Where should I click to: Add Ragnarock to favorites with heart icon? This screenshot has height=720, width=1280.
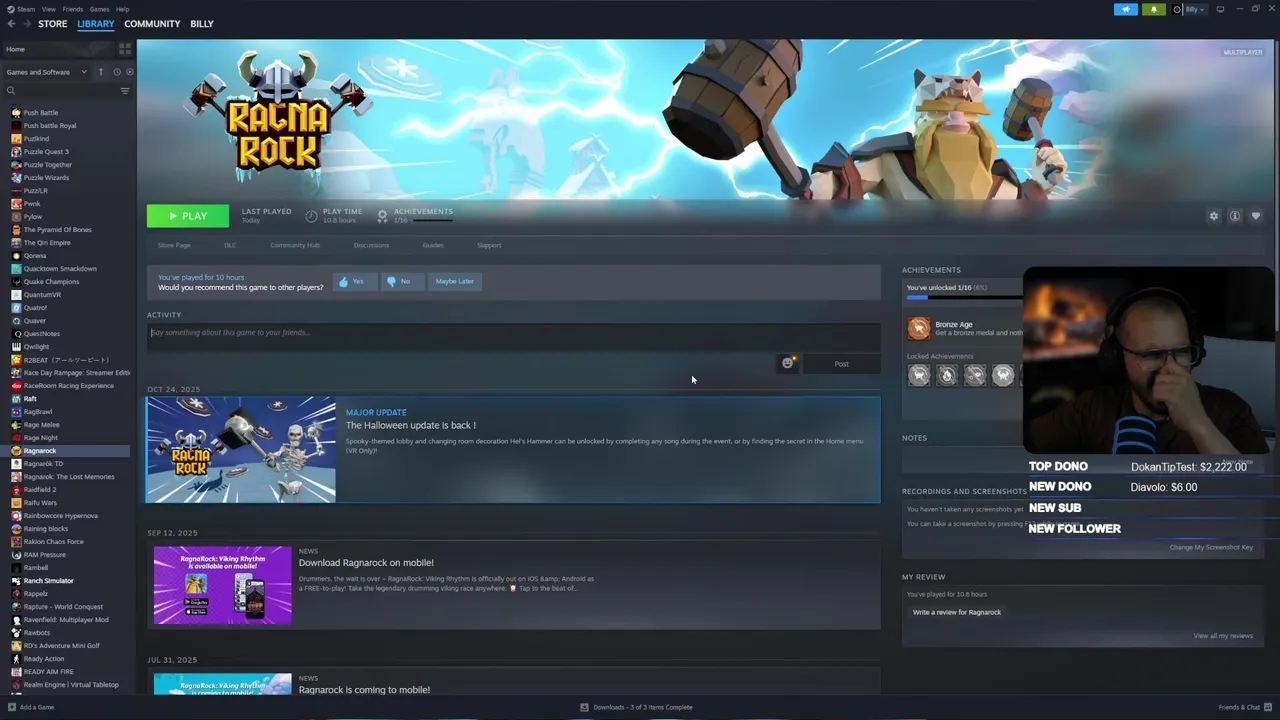tap(1256, 216)
